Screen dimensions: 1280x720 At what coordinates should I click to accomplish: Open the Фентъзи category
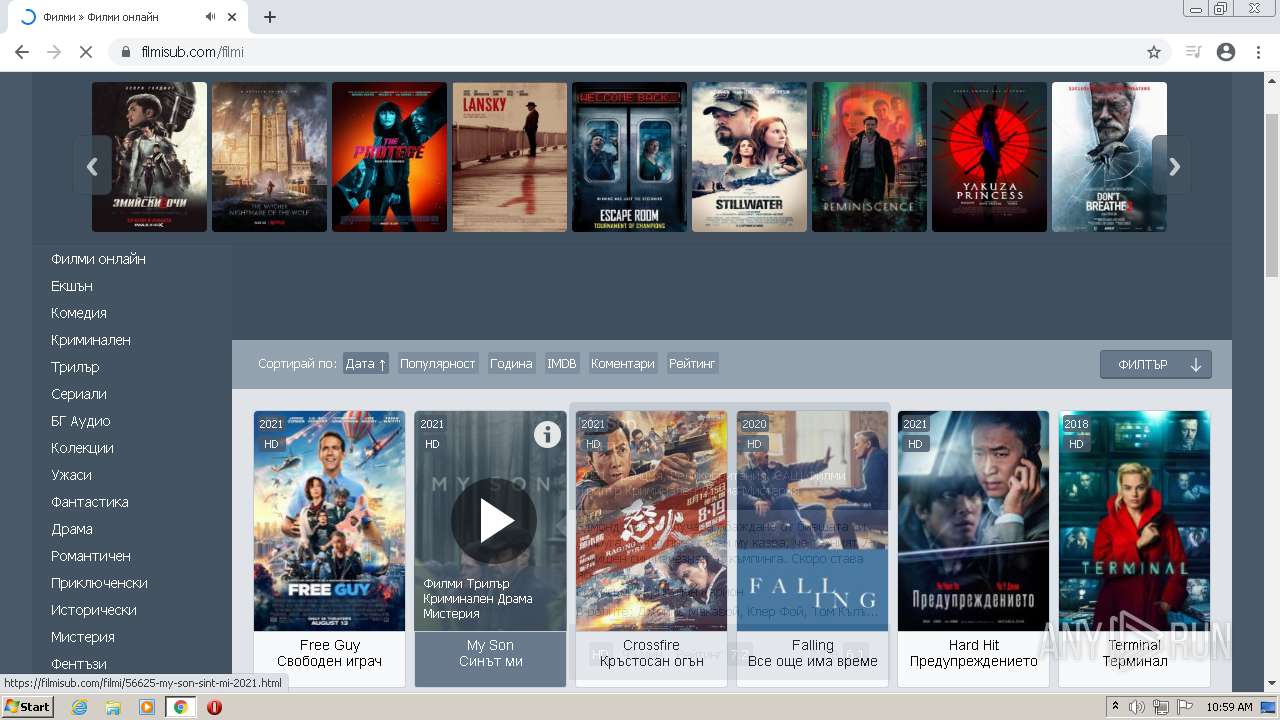[79, 664]
